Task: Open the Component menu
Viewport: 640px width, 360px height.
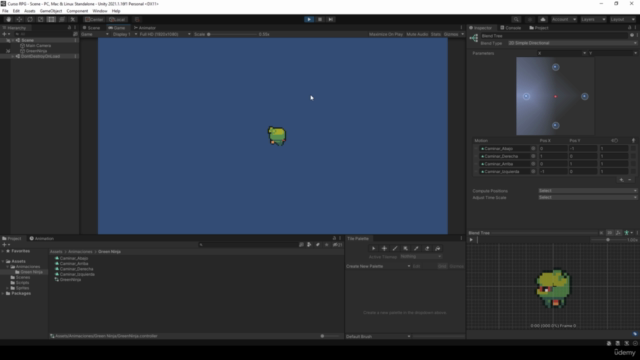Action: click(77, 11)
